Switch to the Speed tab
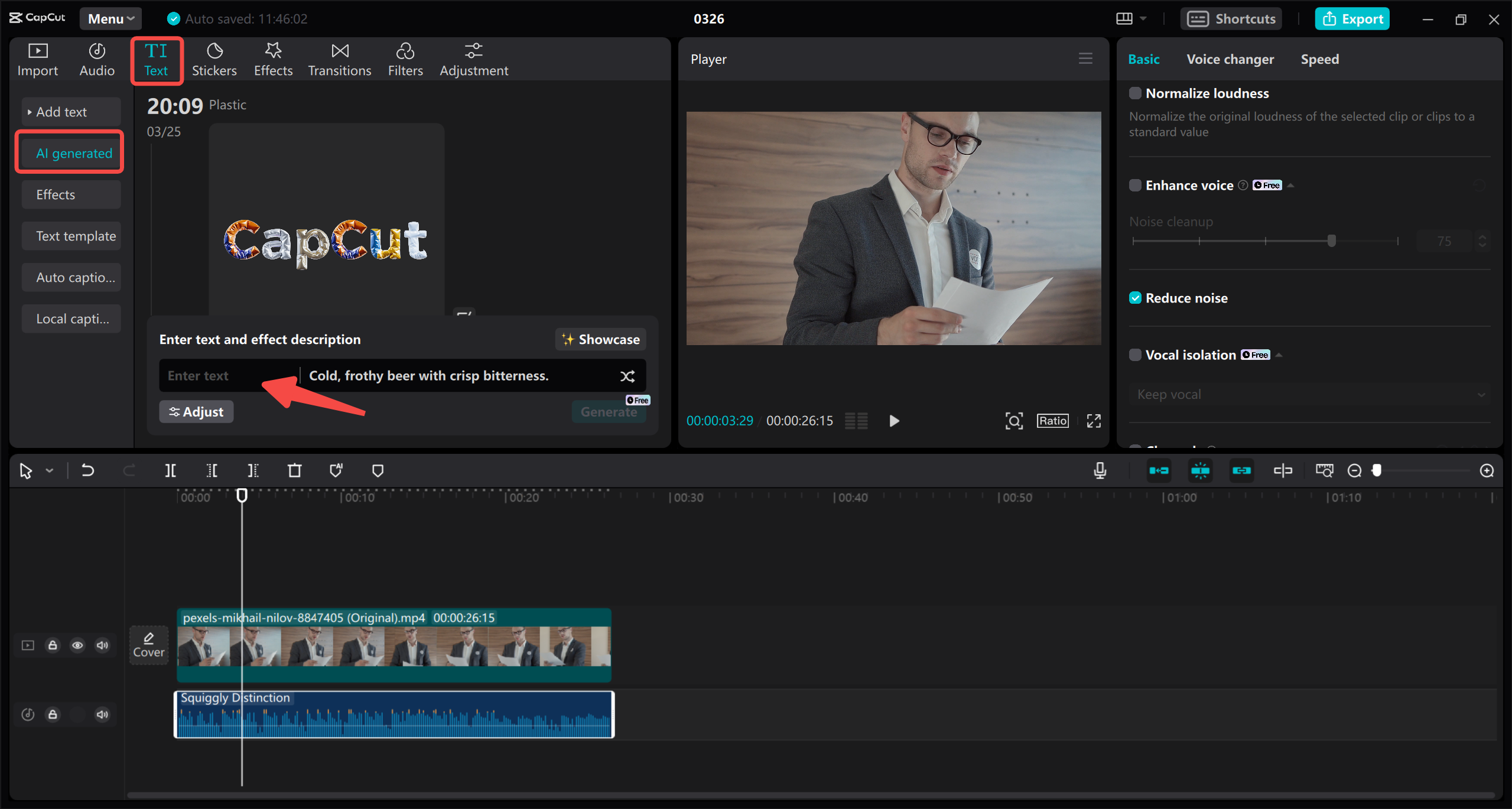Screen dimensions: 1512x809 (x=1319, y=59)
